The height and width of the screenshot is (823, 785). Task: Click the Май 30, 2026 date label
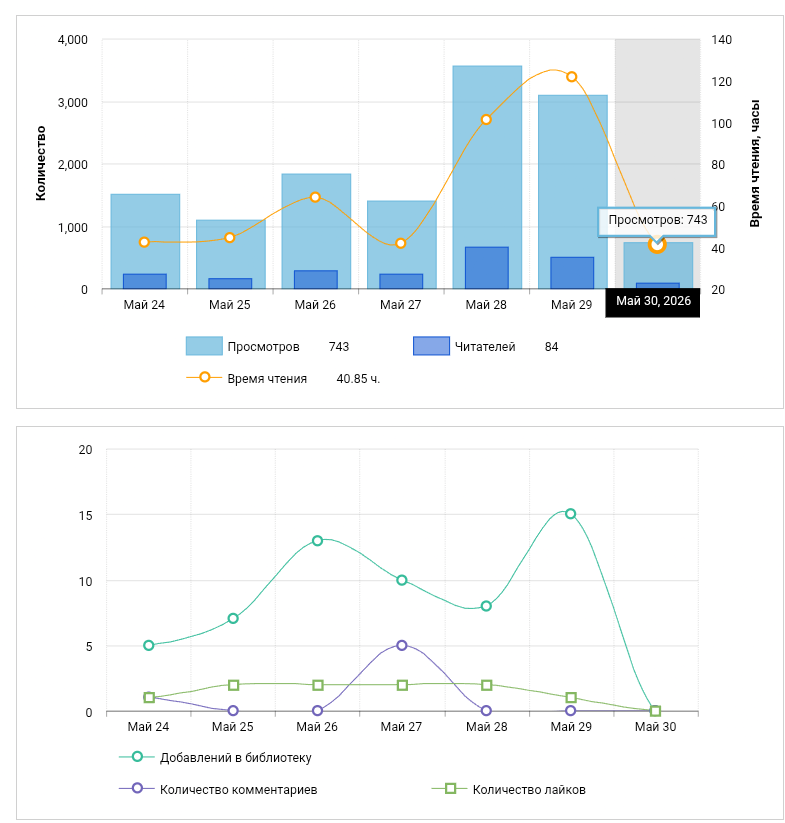[x=653, y=301]
